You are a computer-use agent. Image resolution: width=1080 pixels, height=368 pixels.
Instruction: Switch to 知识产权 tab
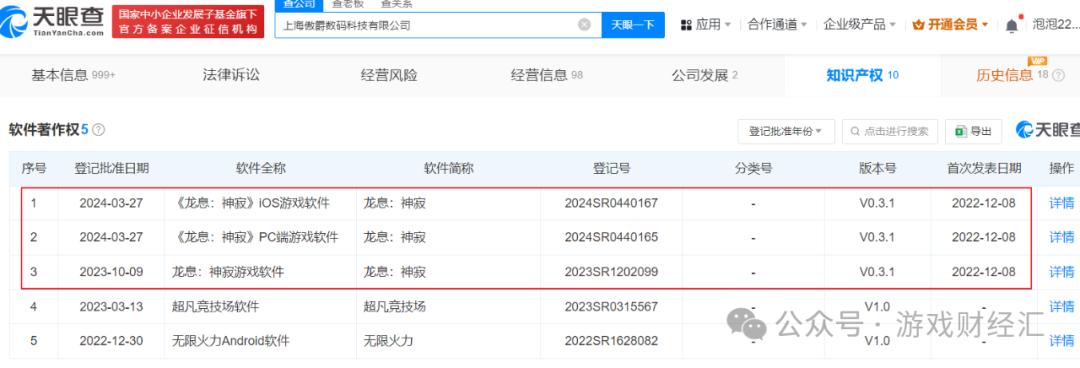click(x=862, y=75)
